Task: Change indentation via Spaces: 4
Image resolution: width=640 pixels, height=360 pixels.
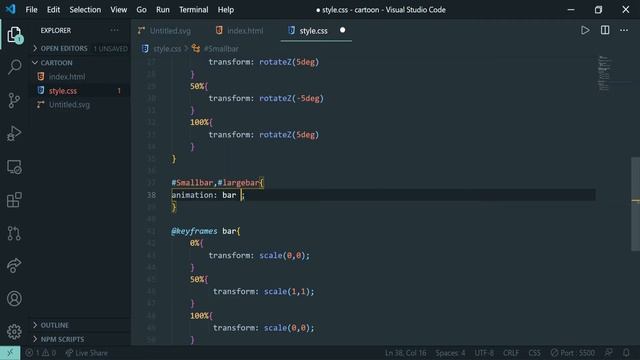Action: [450, 353]
